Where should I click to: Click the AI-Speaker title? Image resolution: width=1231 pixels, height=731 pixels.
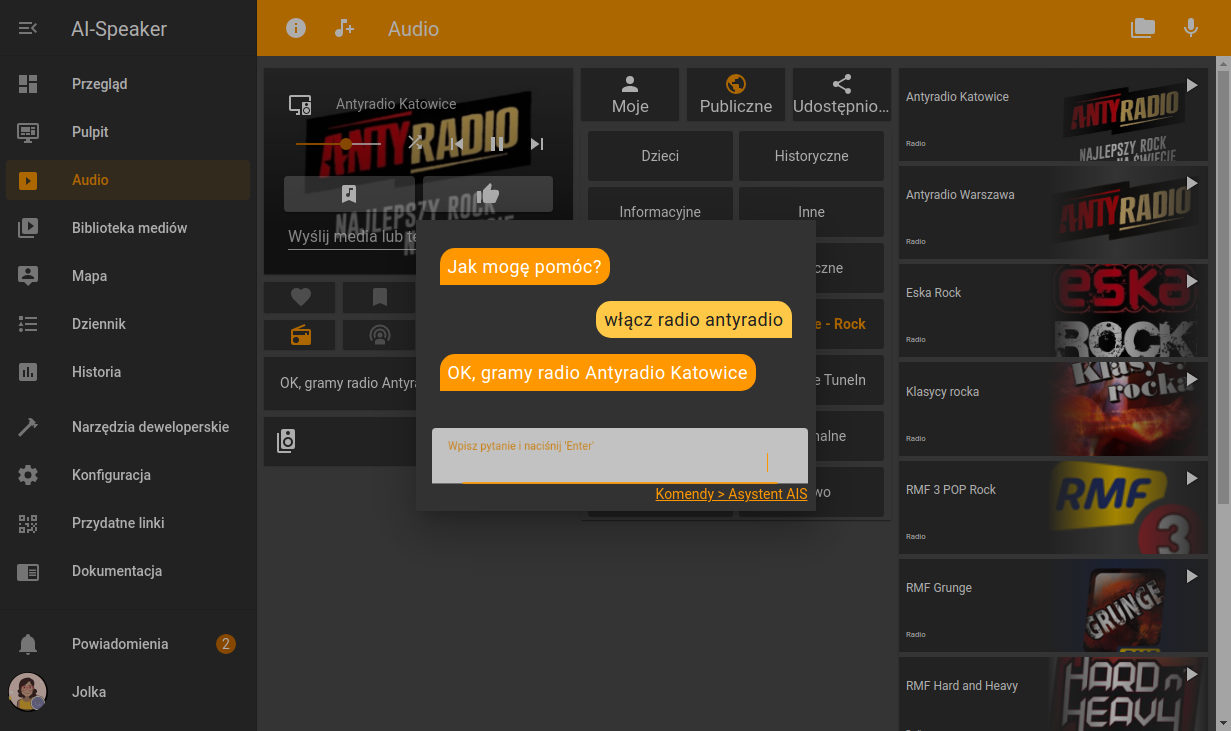coord(119,29)
